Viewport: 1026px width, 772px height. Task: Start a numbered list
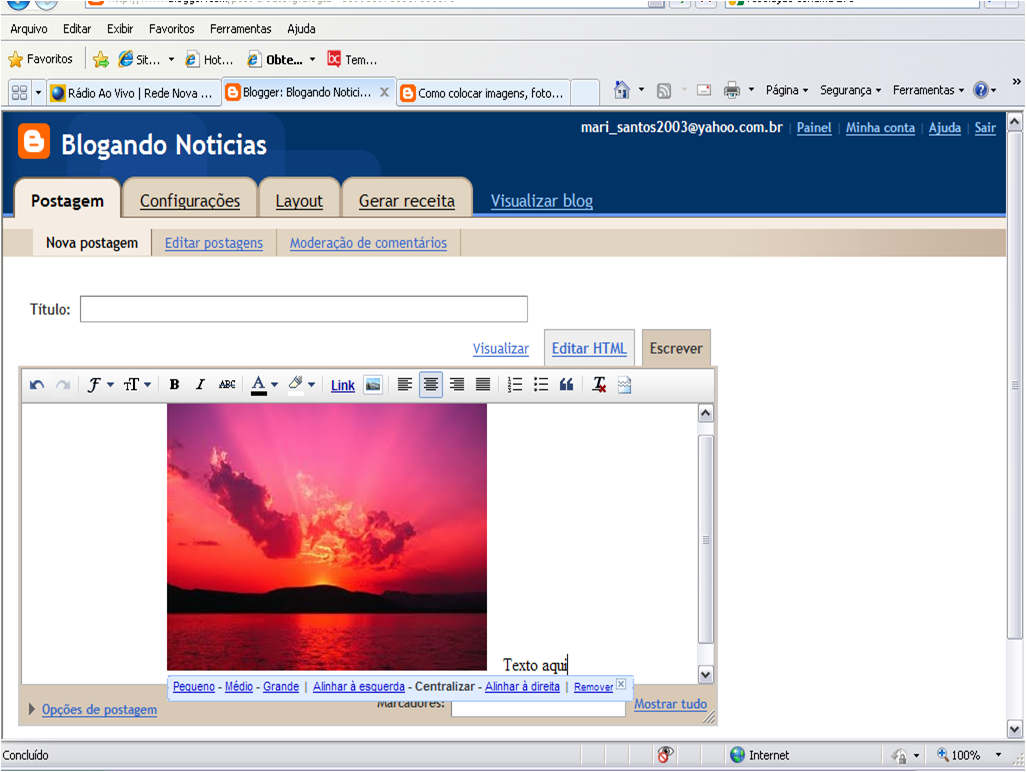tap(513, 384)
